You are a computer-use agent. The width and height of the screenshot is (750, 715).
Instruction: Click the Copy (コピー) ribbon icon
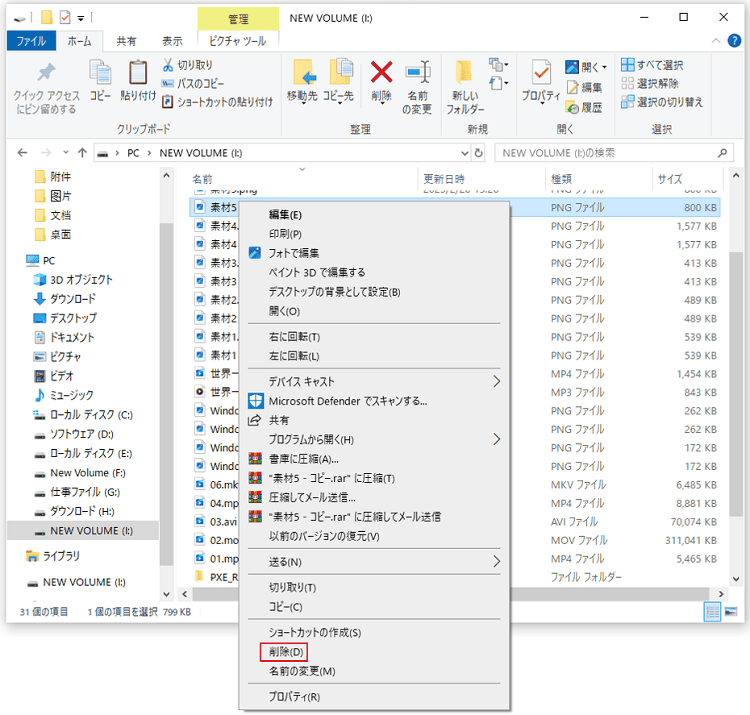[100, 73]
